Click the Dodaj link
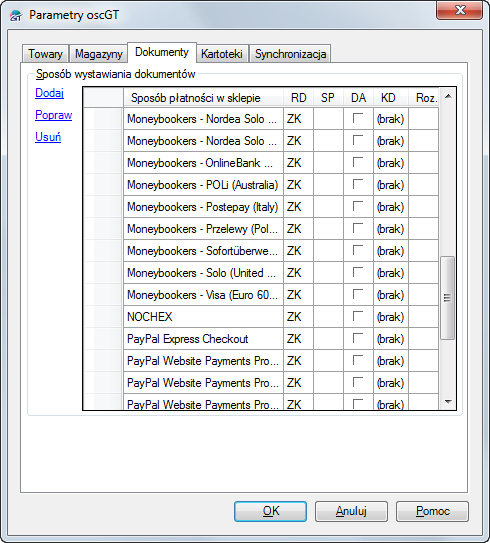Screen dimensions: 490x543 (x=50, y=93)
